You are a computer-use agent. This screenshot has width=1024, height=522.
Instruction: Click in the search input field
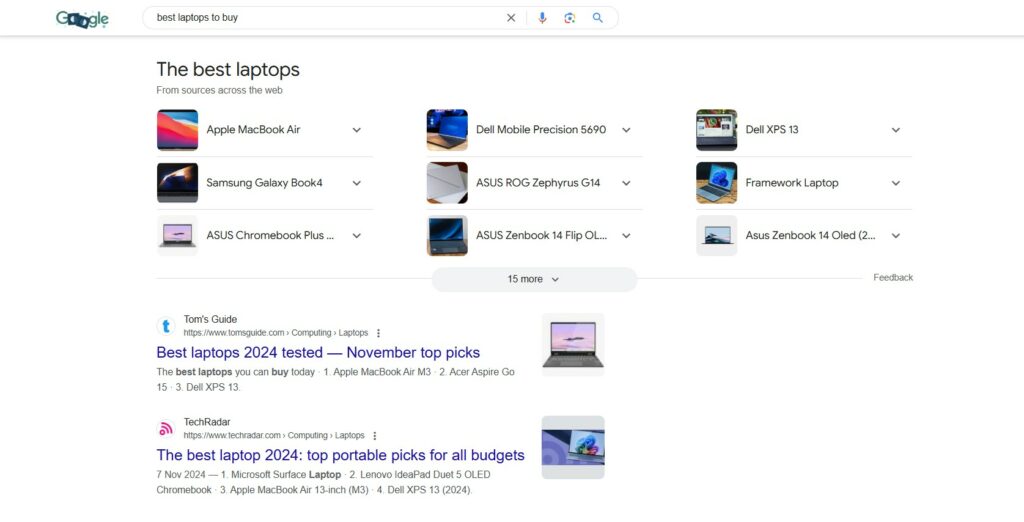[x=320, y=18]
